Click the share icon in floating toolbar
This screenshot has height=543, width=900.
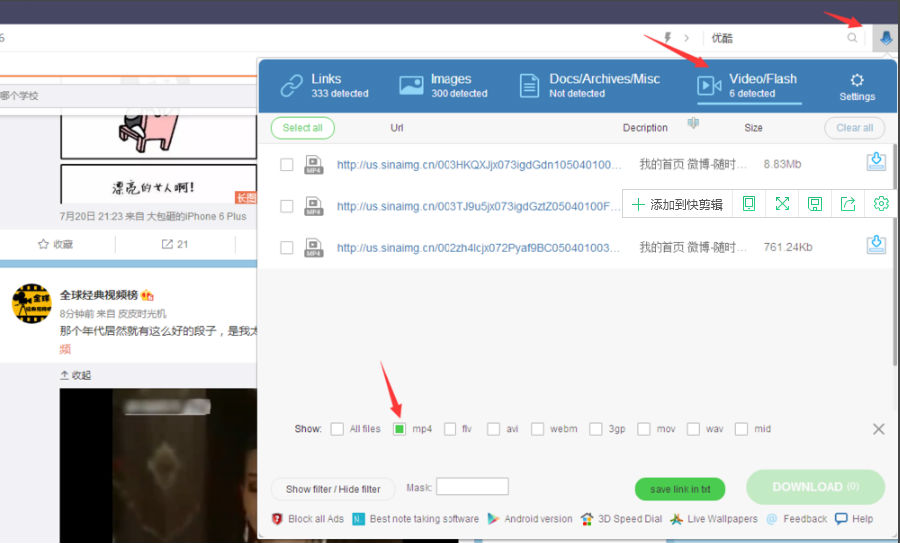click(848, 204)
